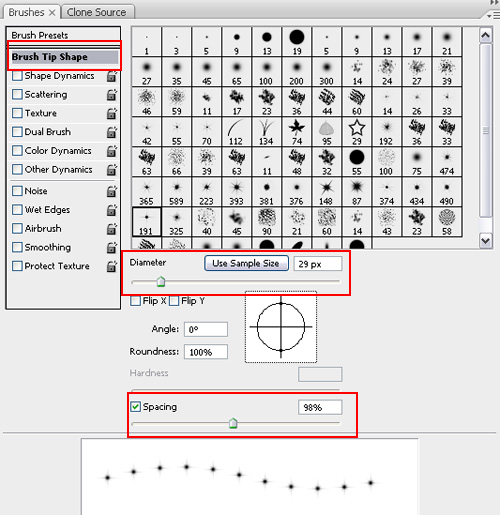Select the soft round brush 300
The height and width of the screenshot is (515, 500).
[327, 72]
